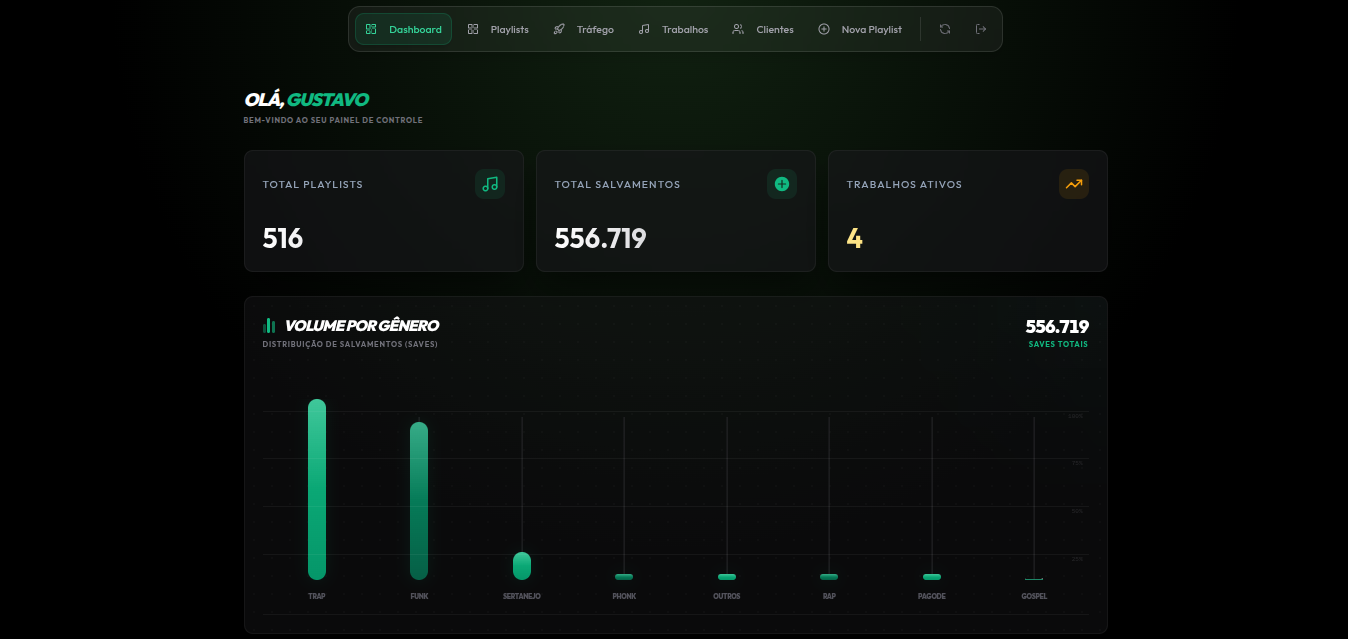Go to the Tráfego tab
1348x639 pixels.
pyautogui.click(x=584, y=29)
